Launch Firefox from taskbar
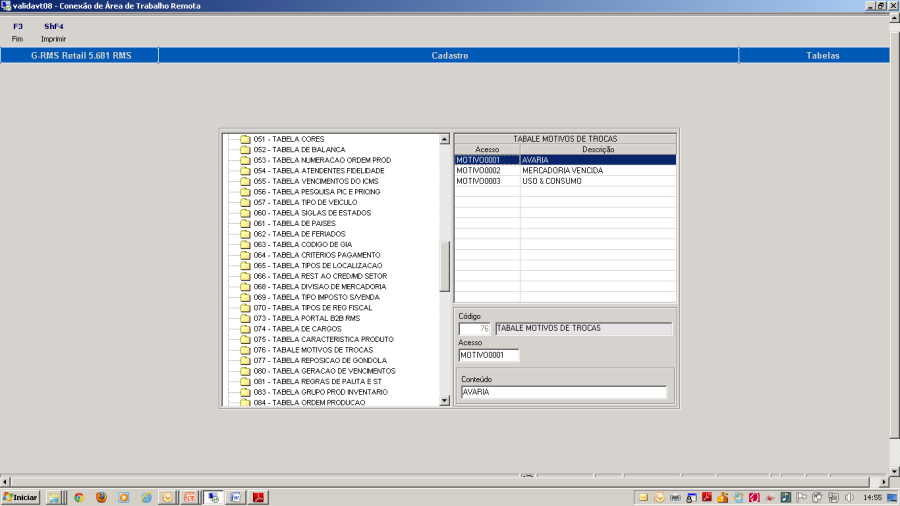 tap(102, 497)
